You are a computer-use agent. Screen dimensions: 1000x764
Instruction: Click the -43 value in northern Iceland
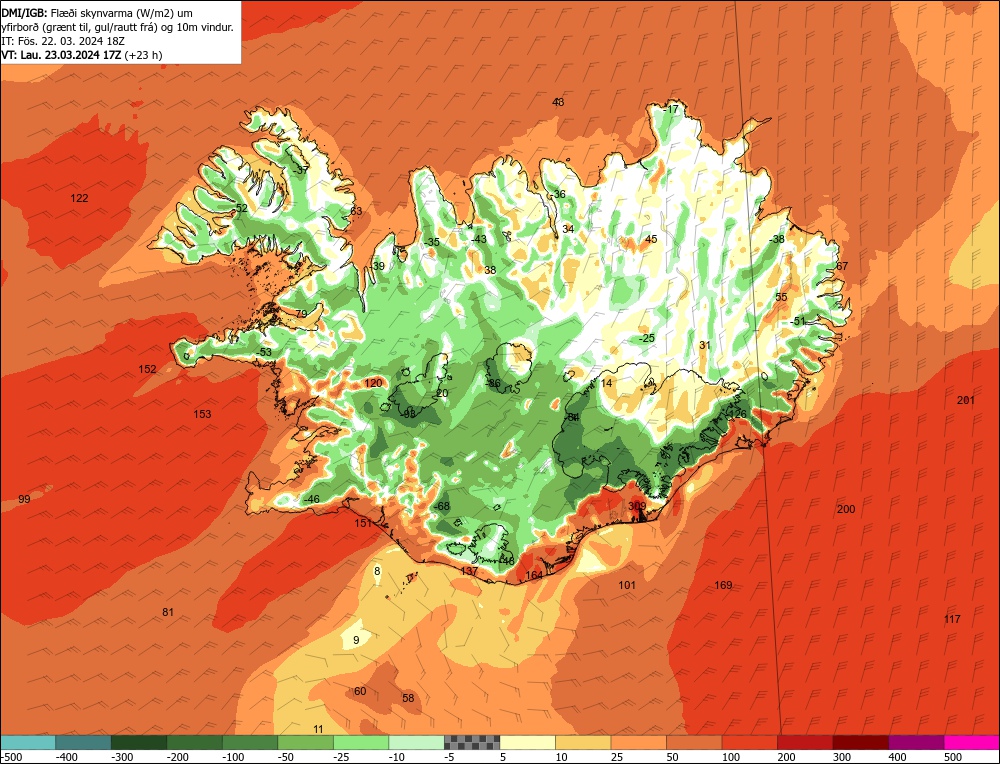pyautogui.click(x=478, y=239)
